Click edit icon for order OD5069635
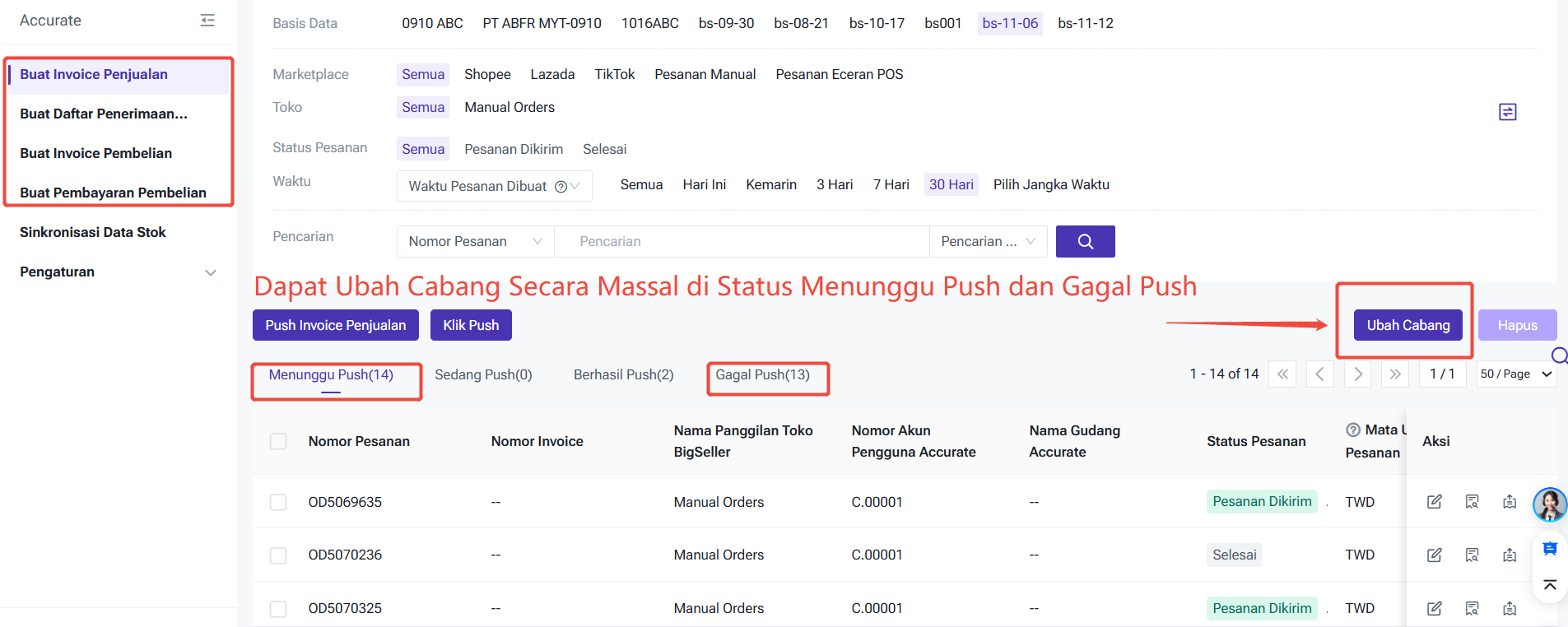The width and height of the screenshot is (1568, 627). [x=1434, y=502]
